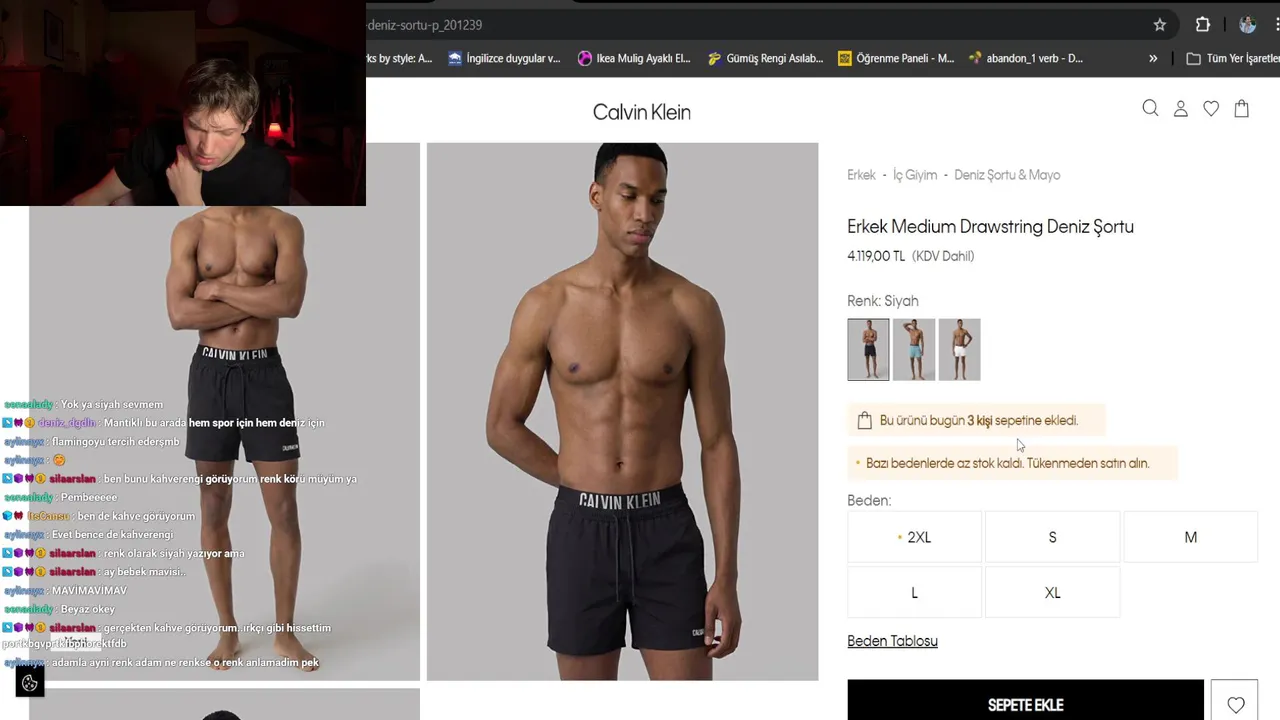Open the Öğrenme Paneli bookmark
The image size is (1280, 720).
point(896,58)
